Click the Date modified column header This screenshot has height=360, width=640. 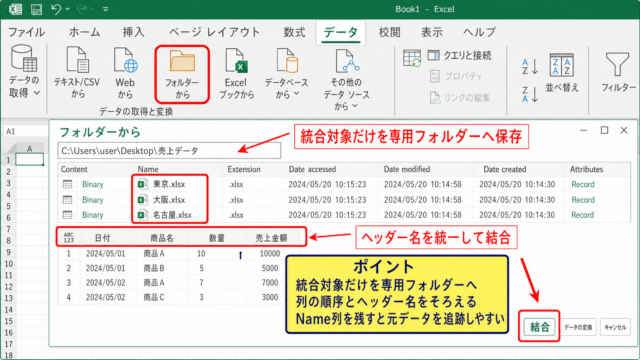click(407, 169)
